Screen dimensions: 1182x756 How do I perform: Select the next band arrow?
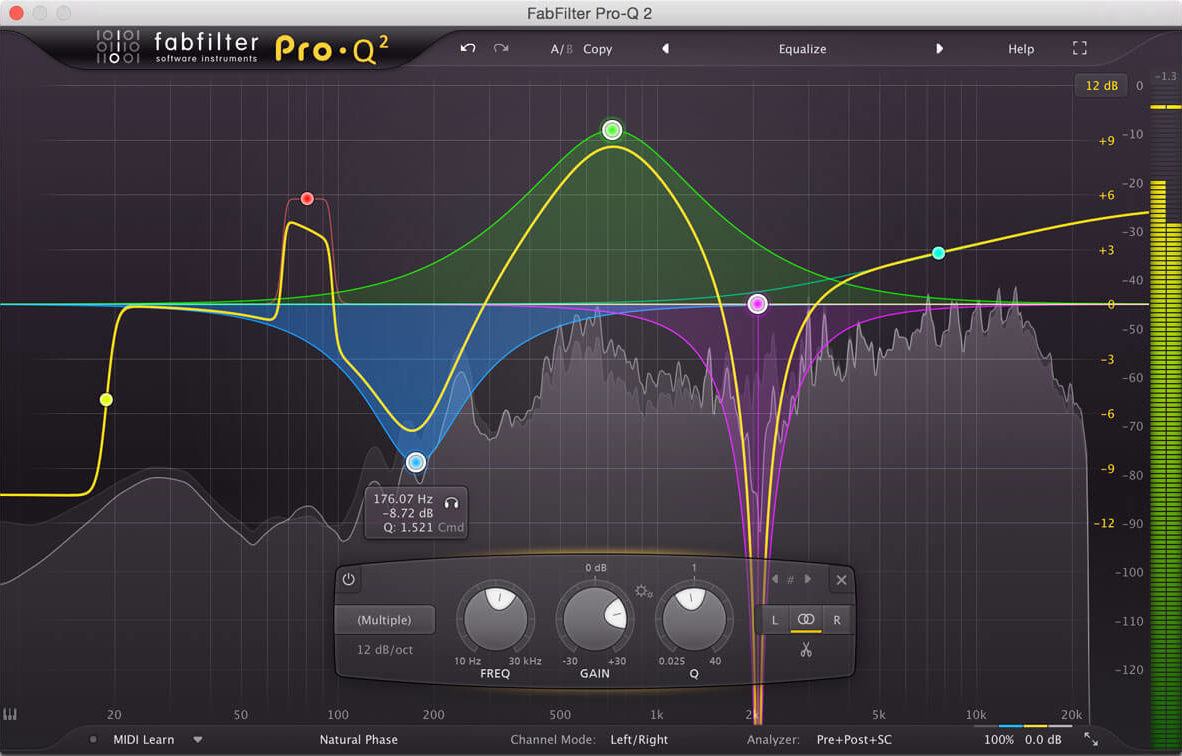tap(808, 579)
